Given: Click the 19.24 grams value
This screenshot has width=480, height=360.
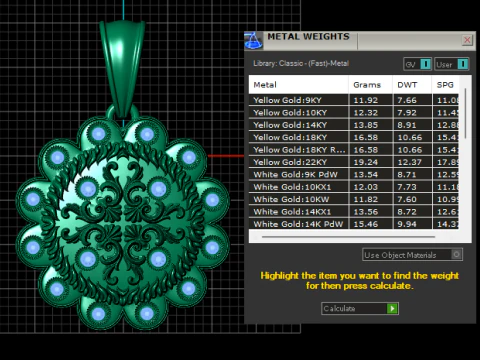Looking at the screenshot, I should tap(366, 162).
